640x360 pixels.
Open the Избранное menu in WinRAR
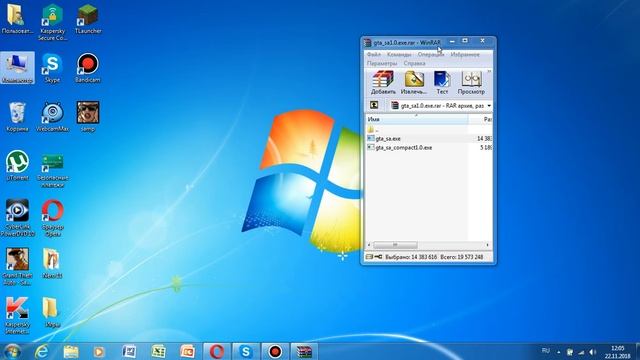coord(465,54)
